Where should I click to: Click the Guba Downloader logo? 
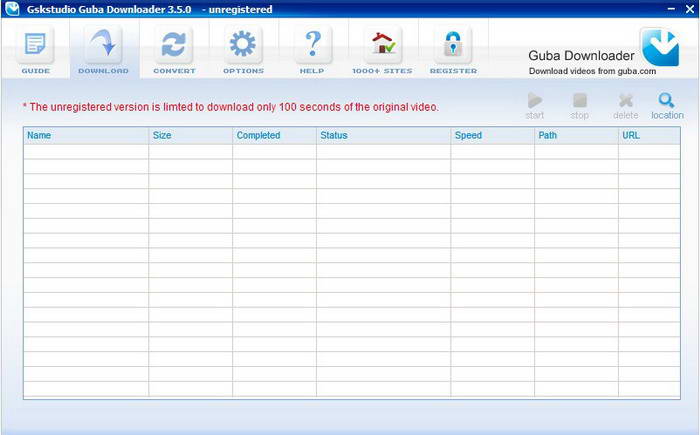(660, 47)
